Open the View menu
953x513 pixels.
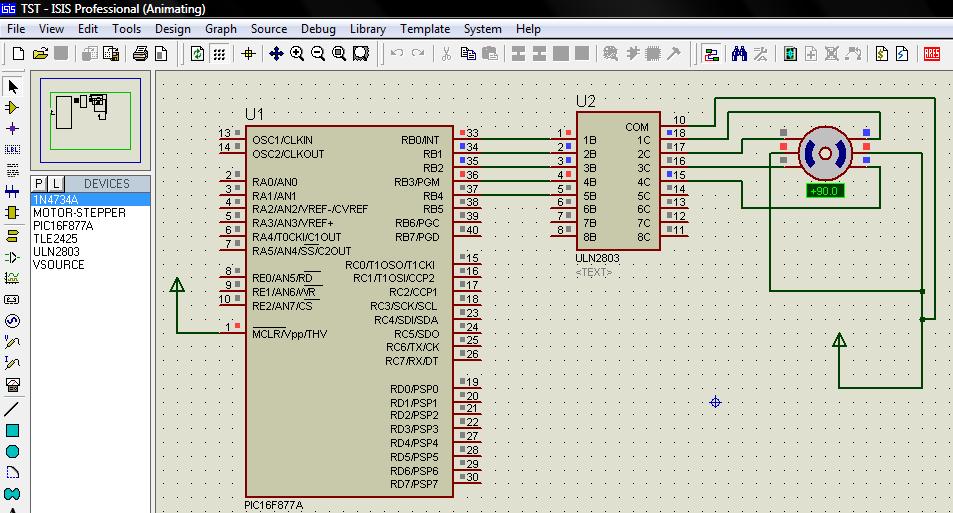pos(51,29)
